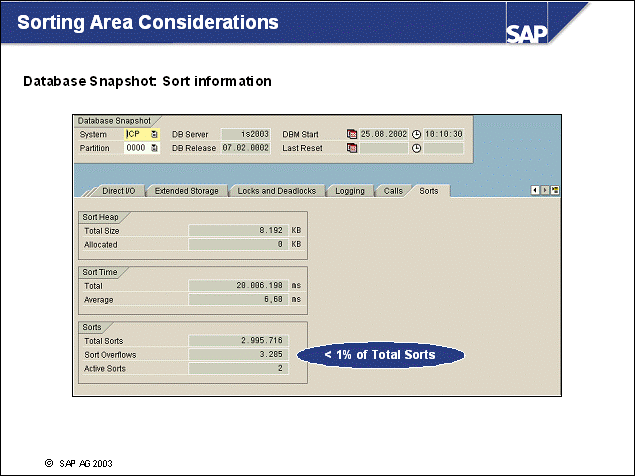Switch to the Calls tab

pyautogui.click(x=394, y=190)
